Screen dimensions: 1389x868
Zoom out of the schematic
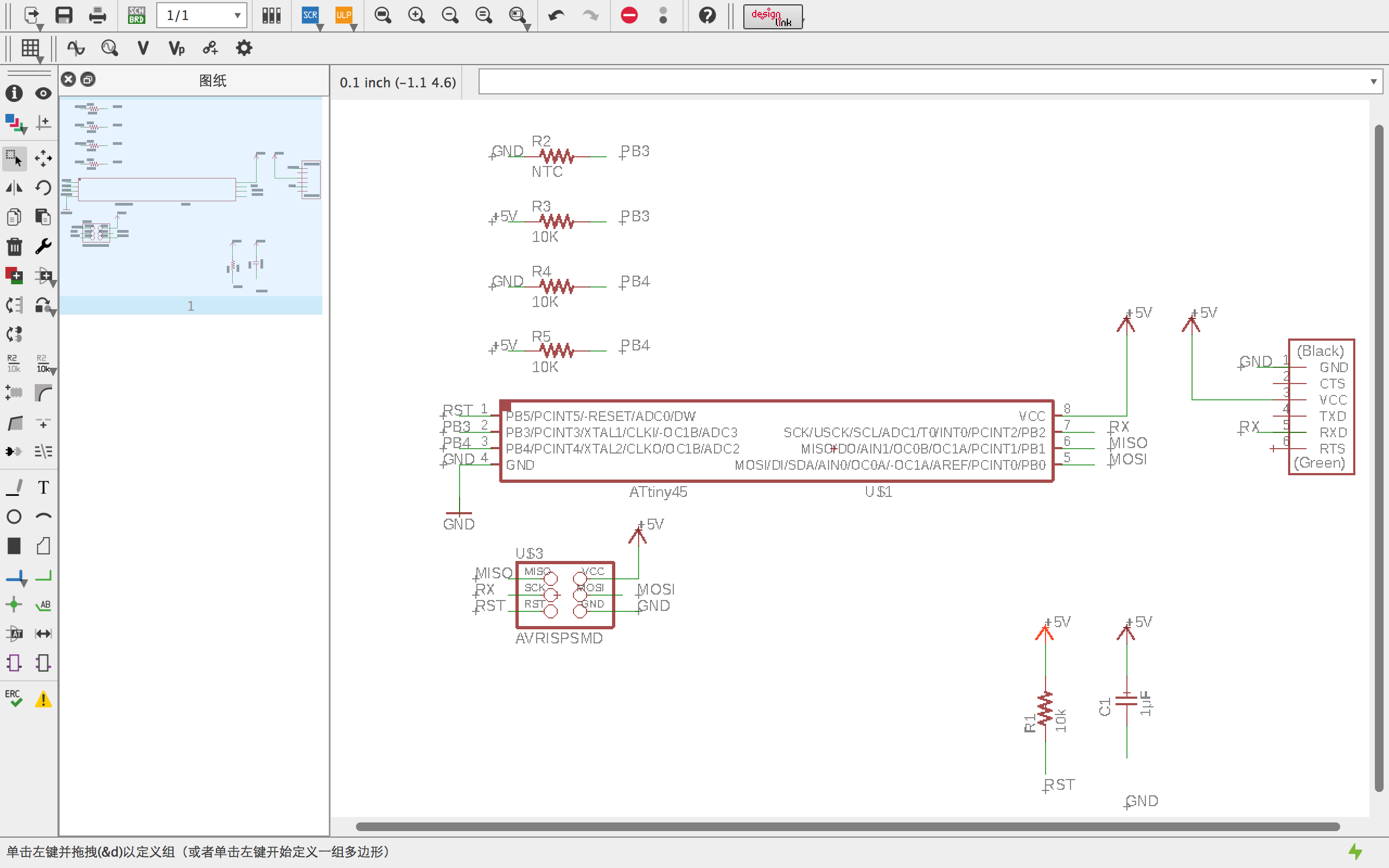[450, 16]
